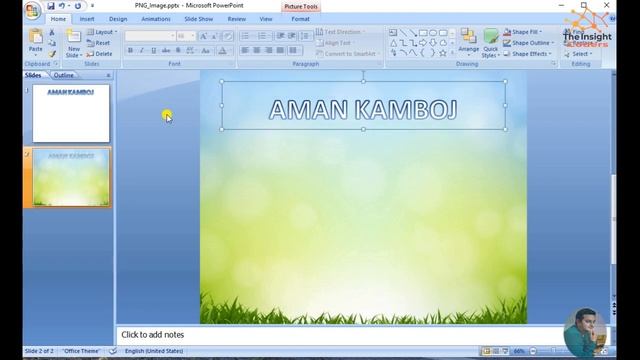Cut the selection with the scissors icon
Screen dimensions: 640x360
point(52,32)
